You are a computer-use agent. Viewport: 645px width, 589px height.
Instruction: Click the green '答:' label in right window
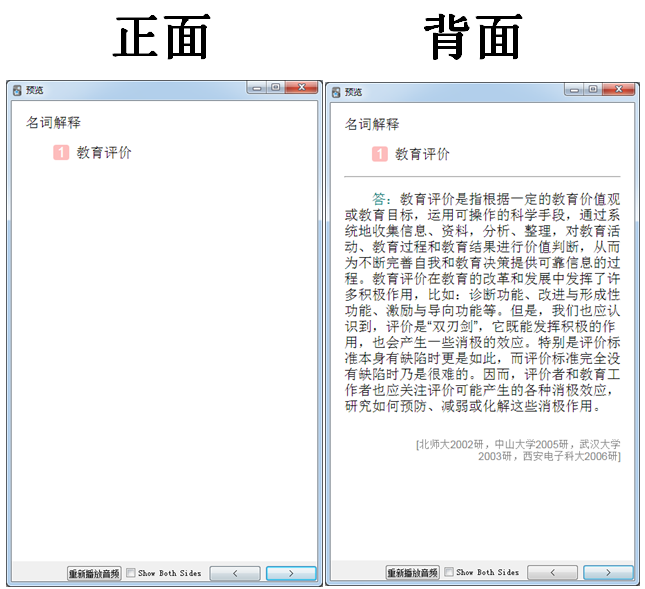click(381, 199)
